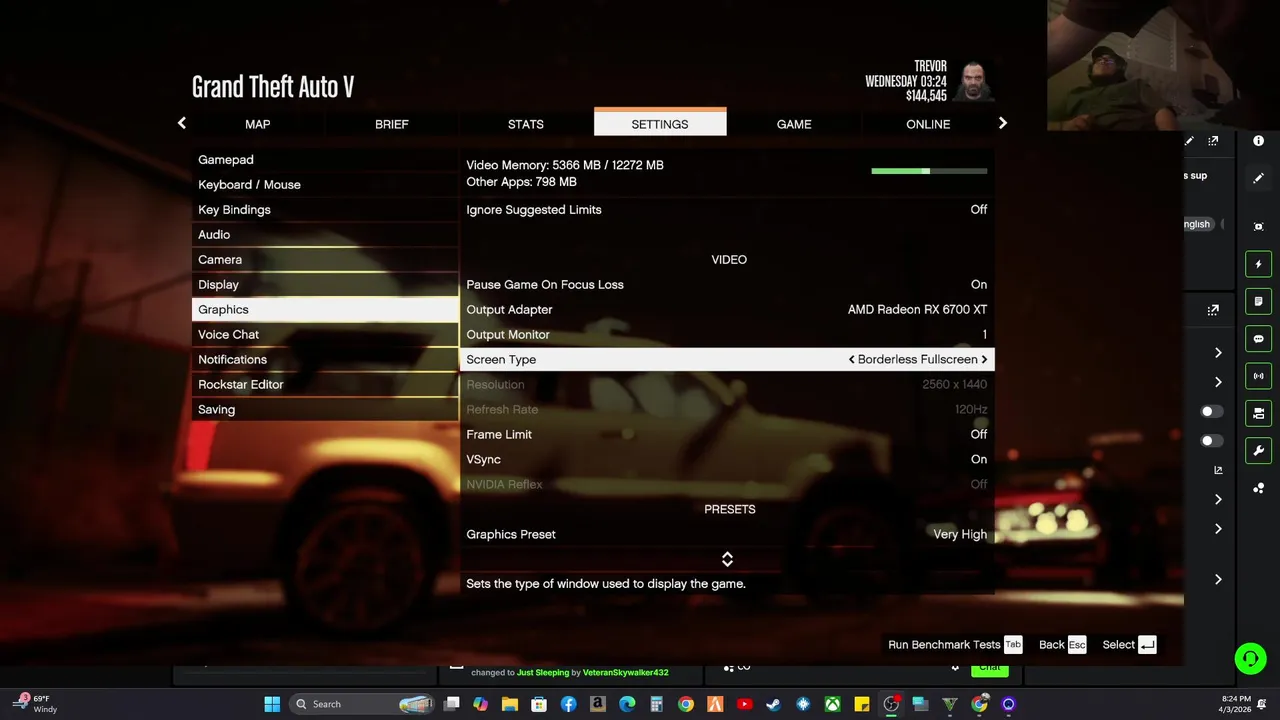Click Run Benchmark Tests button

[955, 645]
